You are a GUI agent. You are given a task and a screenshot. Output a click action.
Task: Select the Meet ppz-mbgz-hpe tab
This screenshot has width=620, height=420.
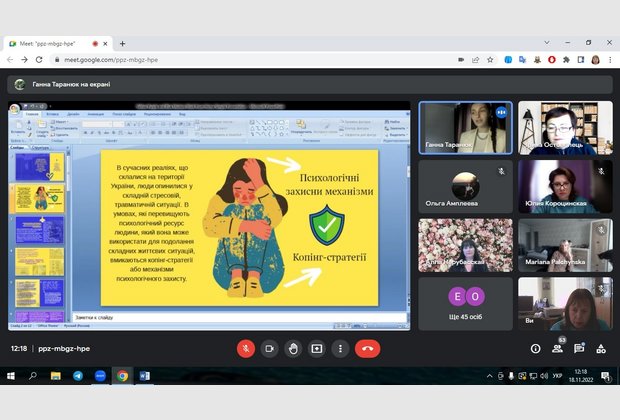point(59,44)
